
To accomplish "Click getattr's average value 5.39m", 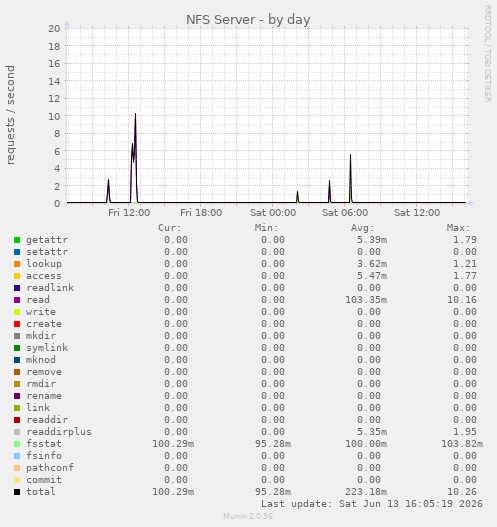I will tap(372, 240).
